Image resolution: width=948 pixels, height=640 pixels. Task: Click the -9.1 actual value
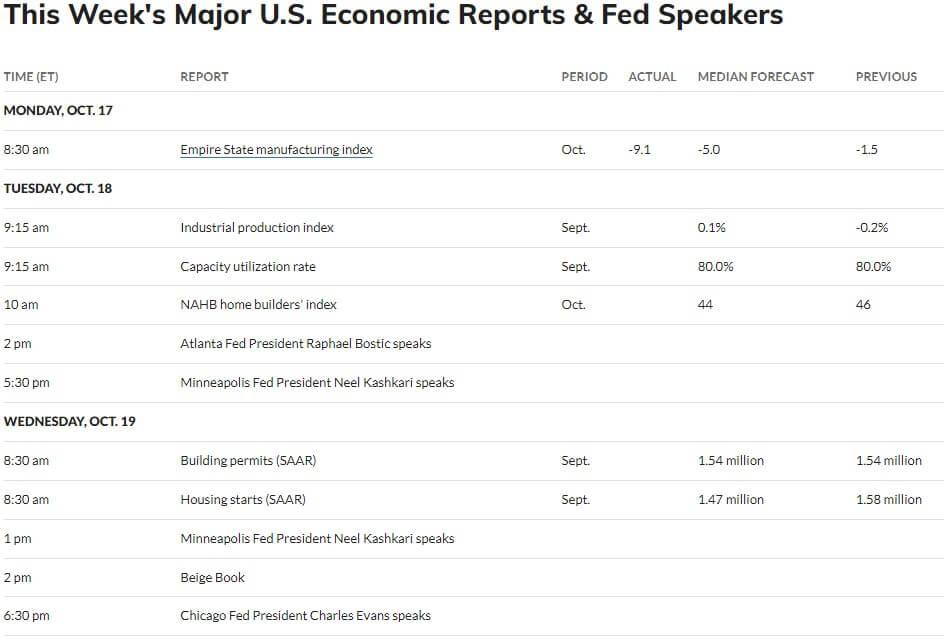(x=639, y=150)
